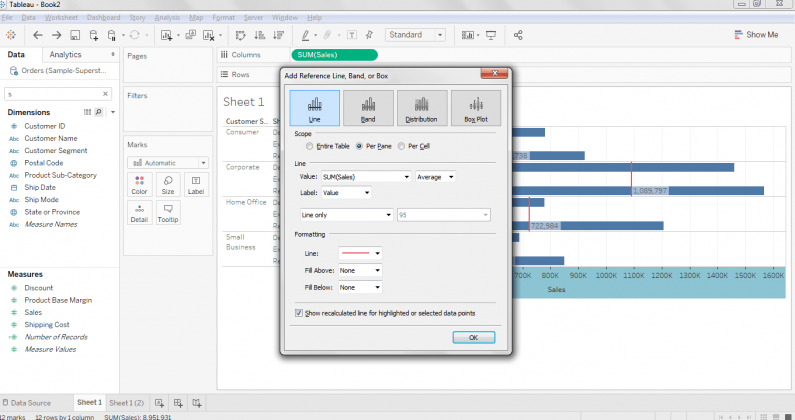Swap rows and columns icon
795x420 pixels.
click(241, 35)
